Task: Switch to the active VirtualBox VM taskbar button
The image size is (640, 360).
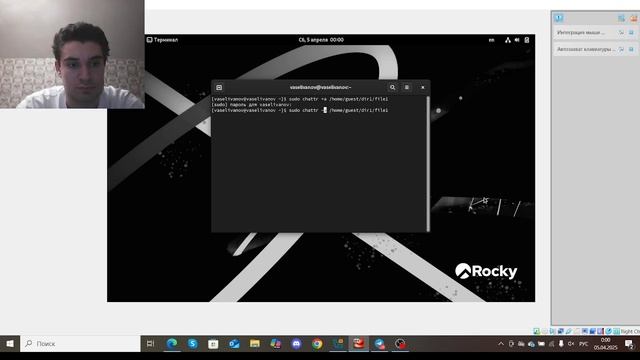Action: [x=359, y=344]
